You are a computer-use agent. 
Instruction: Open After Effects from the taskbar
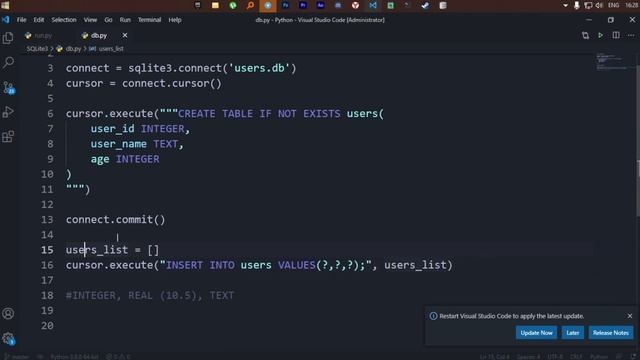coord(320,5)
